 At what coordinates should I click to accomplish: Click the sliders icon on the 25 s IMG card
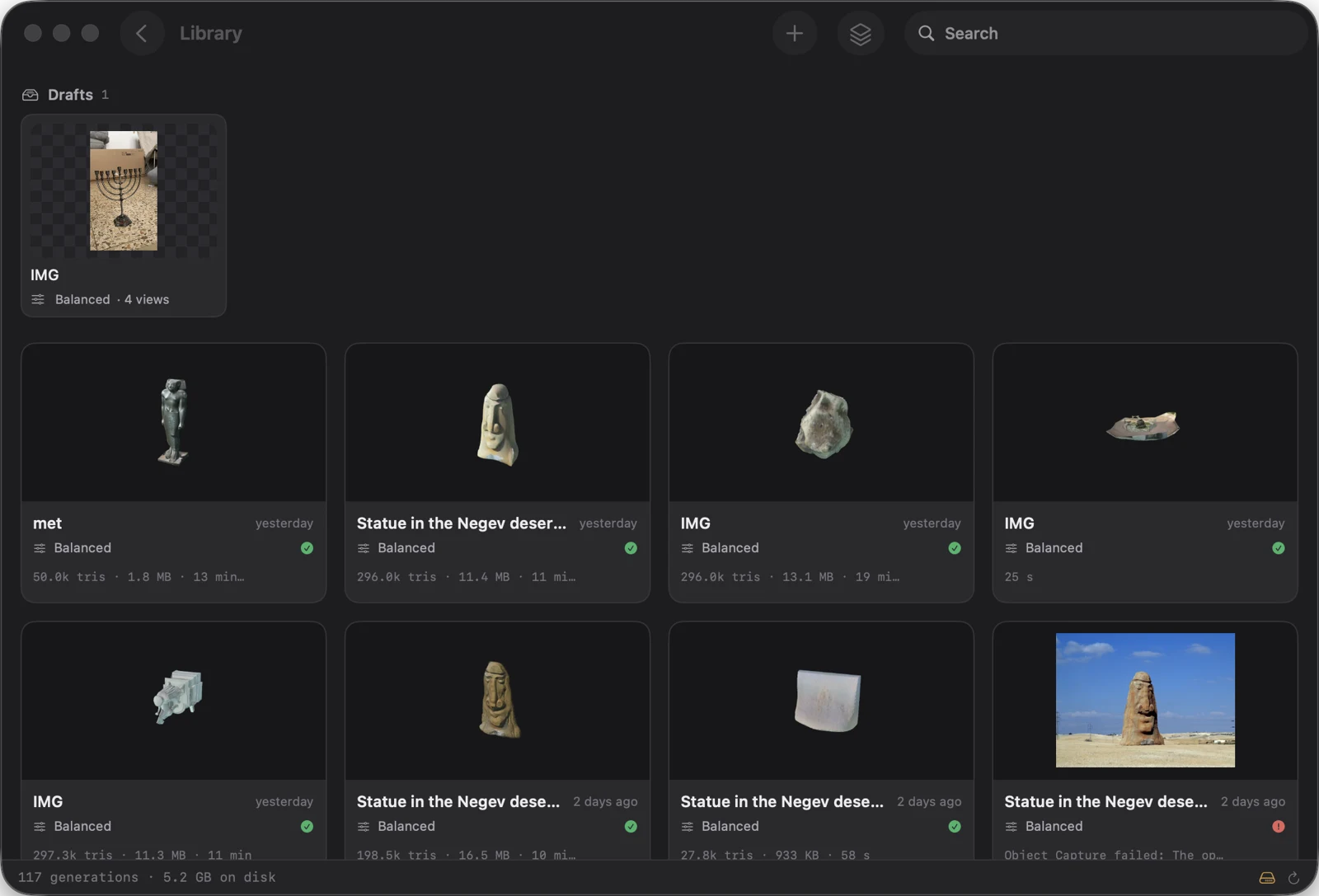(x=1012, y=548)
